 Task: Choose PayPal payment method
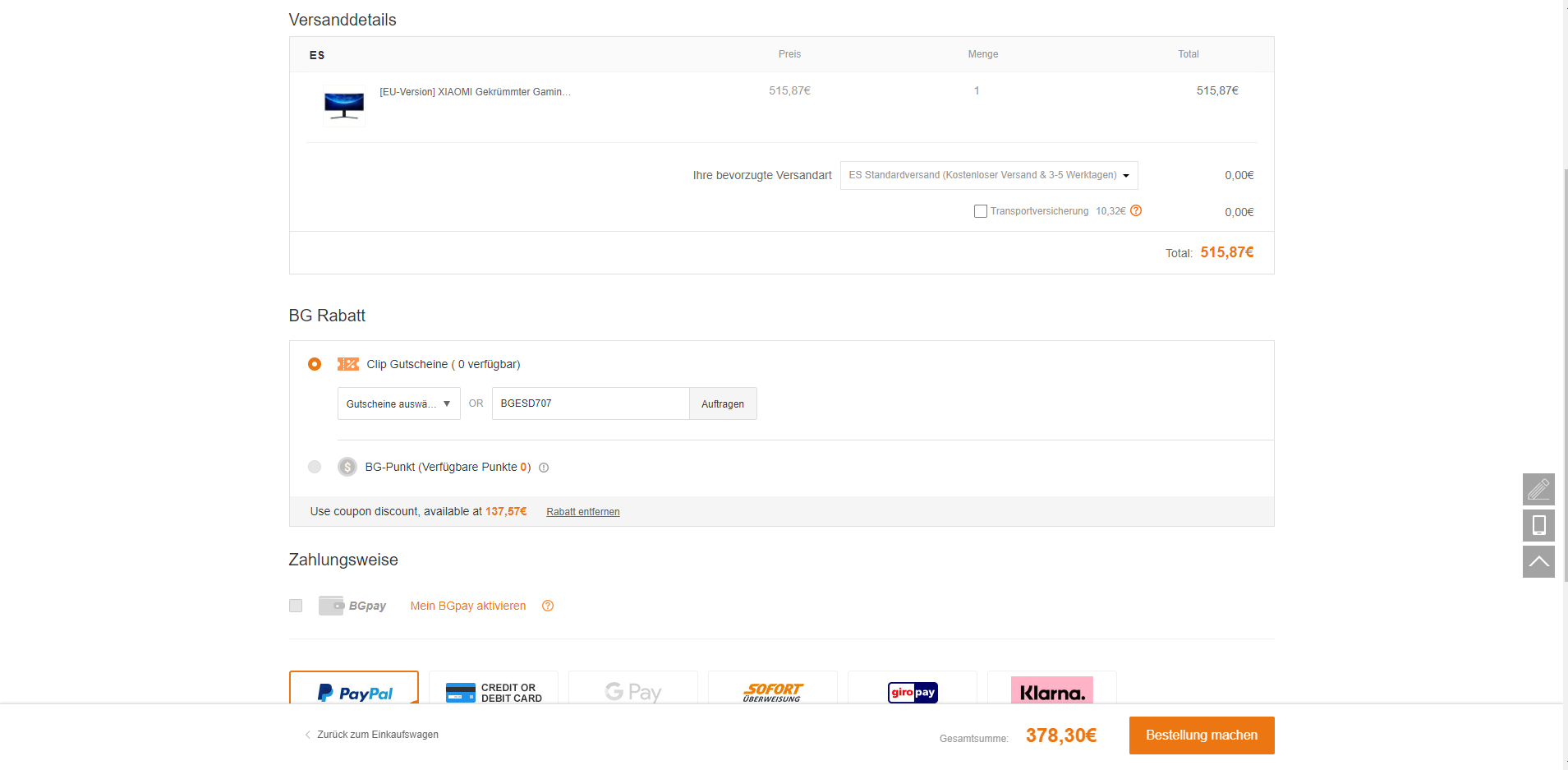pyautogui.click(x=354, y=688)
